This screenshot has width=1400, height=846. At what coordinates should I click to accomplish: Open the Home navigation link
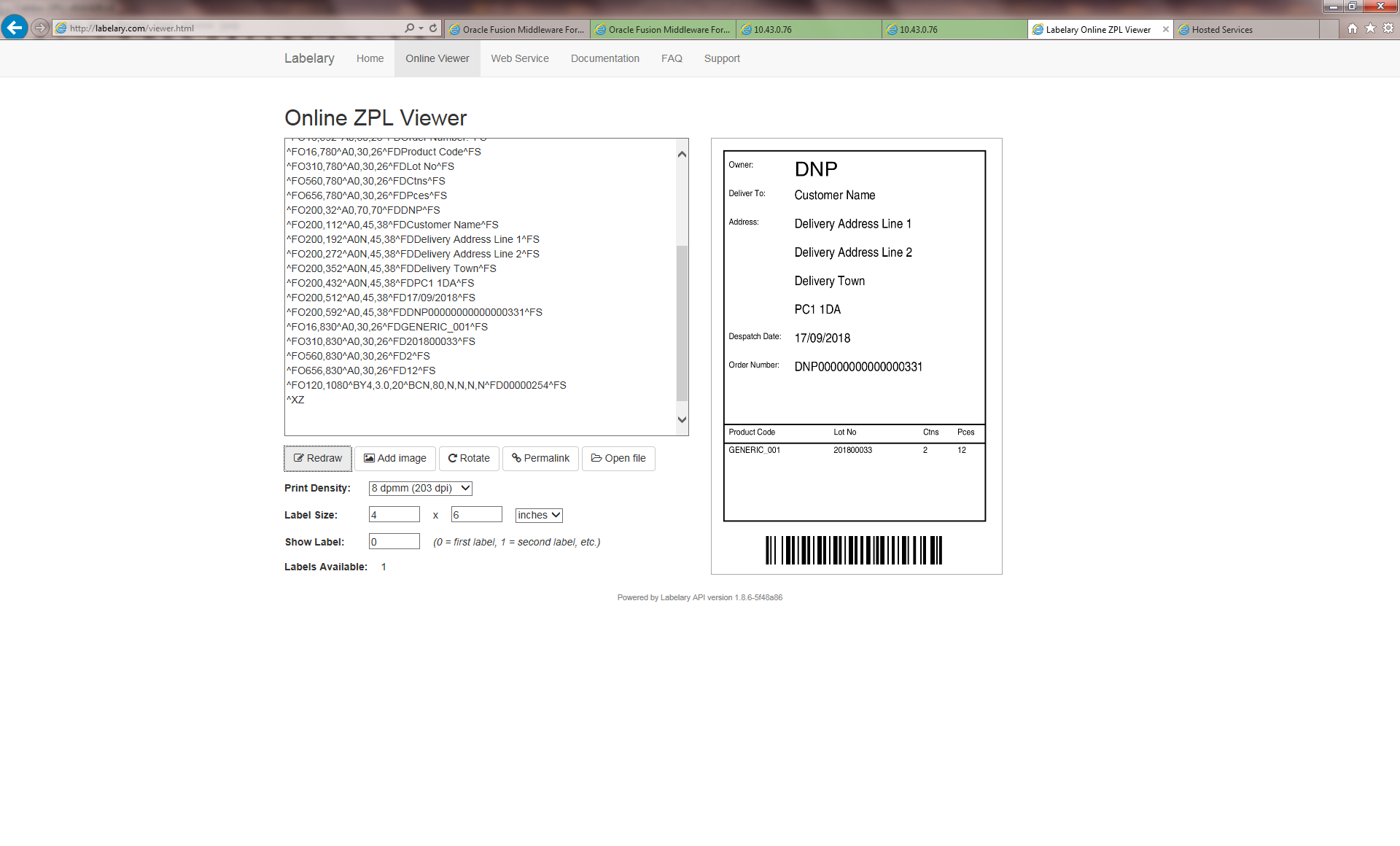[x=370, y=58]
